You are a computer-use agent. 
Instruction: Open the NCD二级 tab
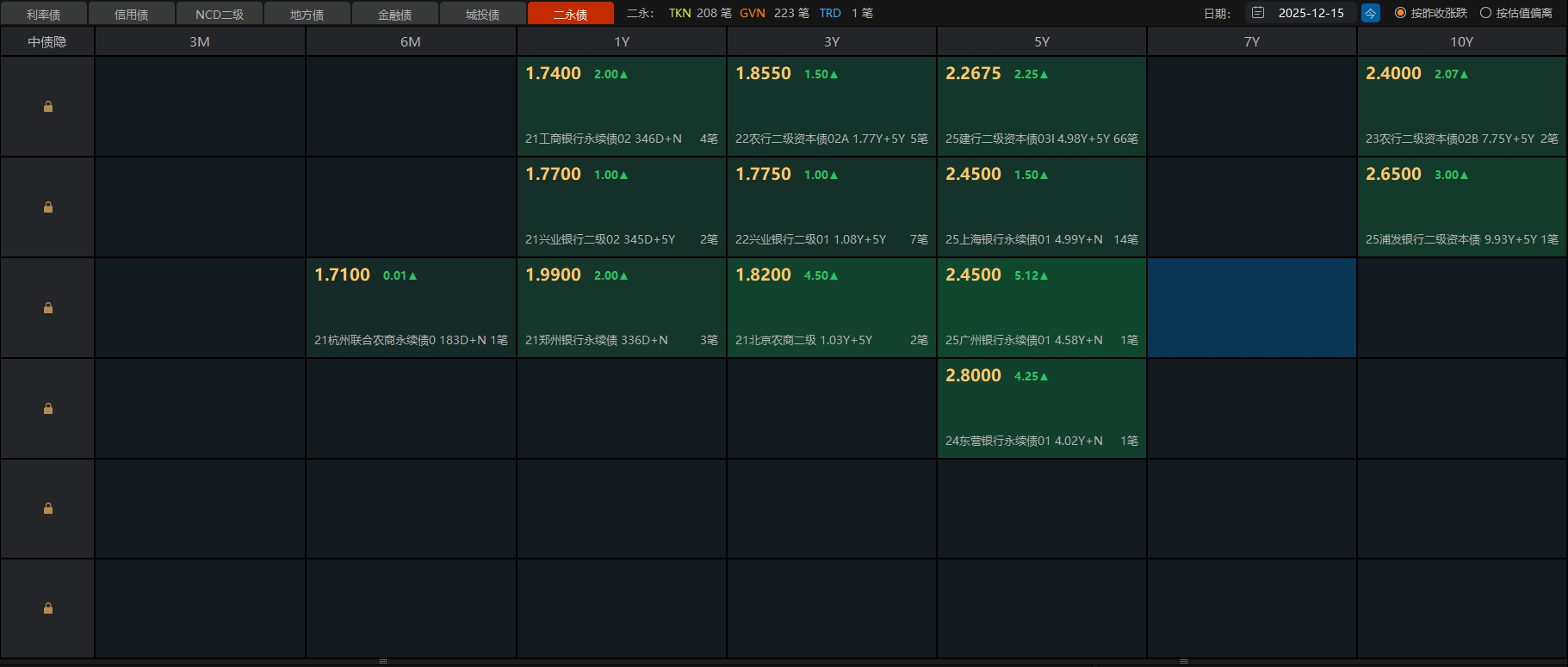point(219,14)
